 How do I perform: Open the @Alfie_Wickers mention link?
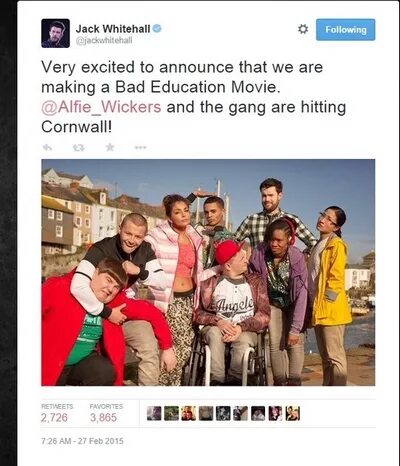point(101,107)
